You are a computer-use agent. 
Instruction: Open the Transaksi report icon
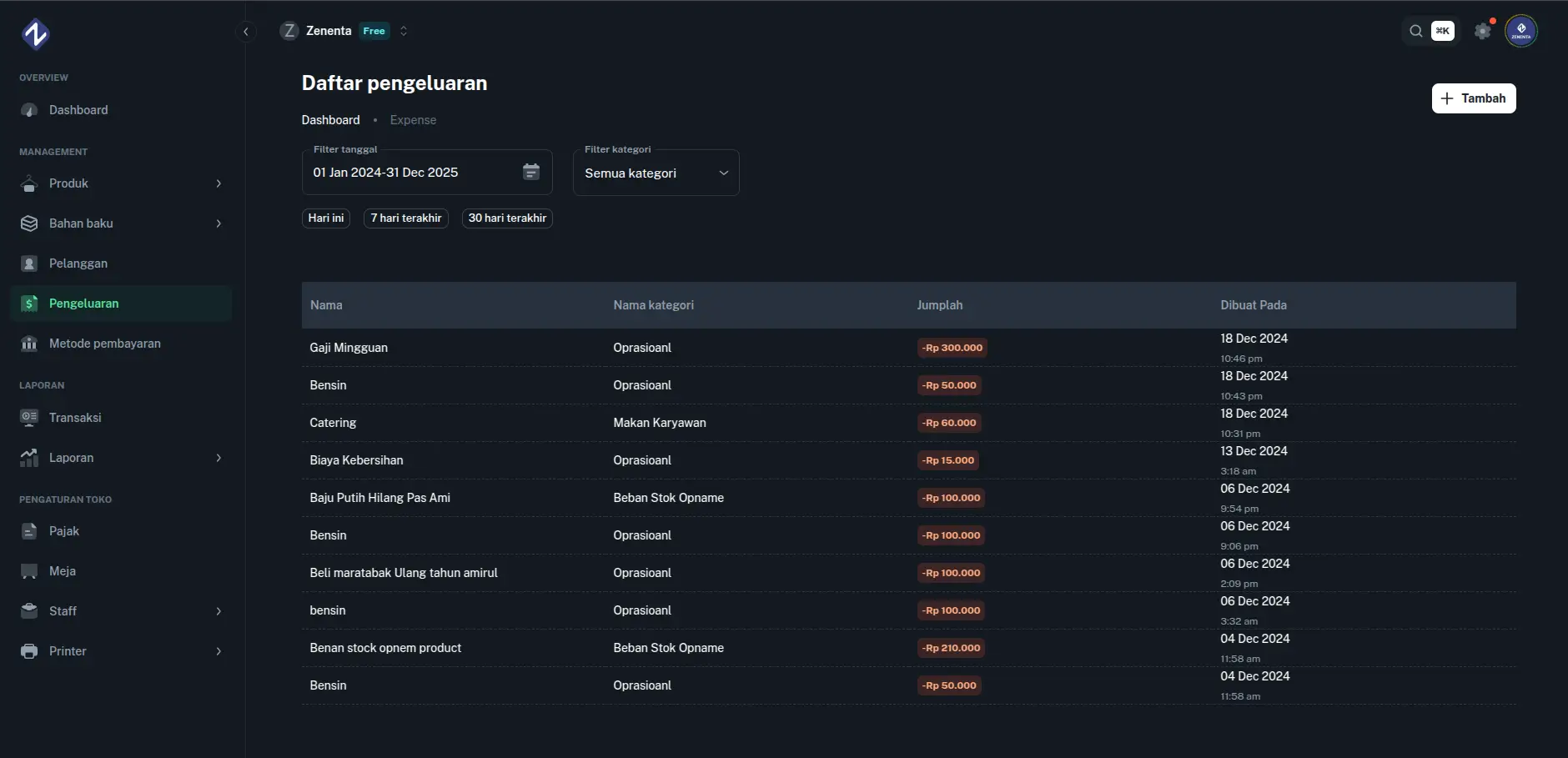click(x=29, y=417)
